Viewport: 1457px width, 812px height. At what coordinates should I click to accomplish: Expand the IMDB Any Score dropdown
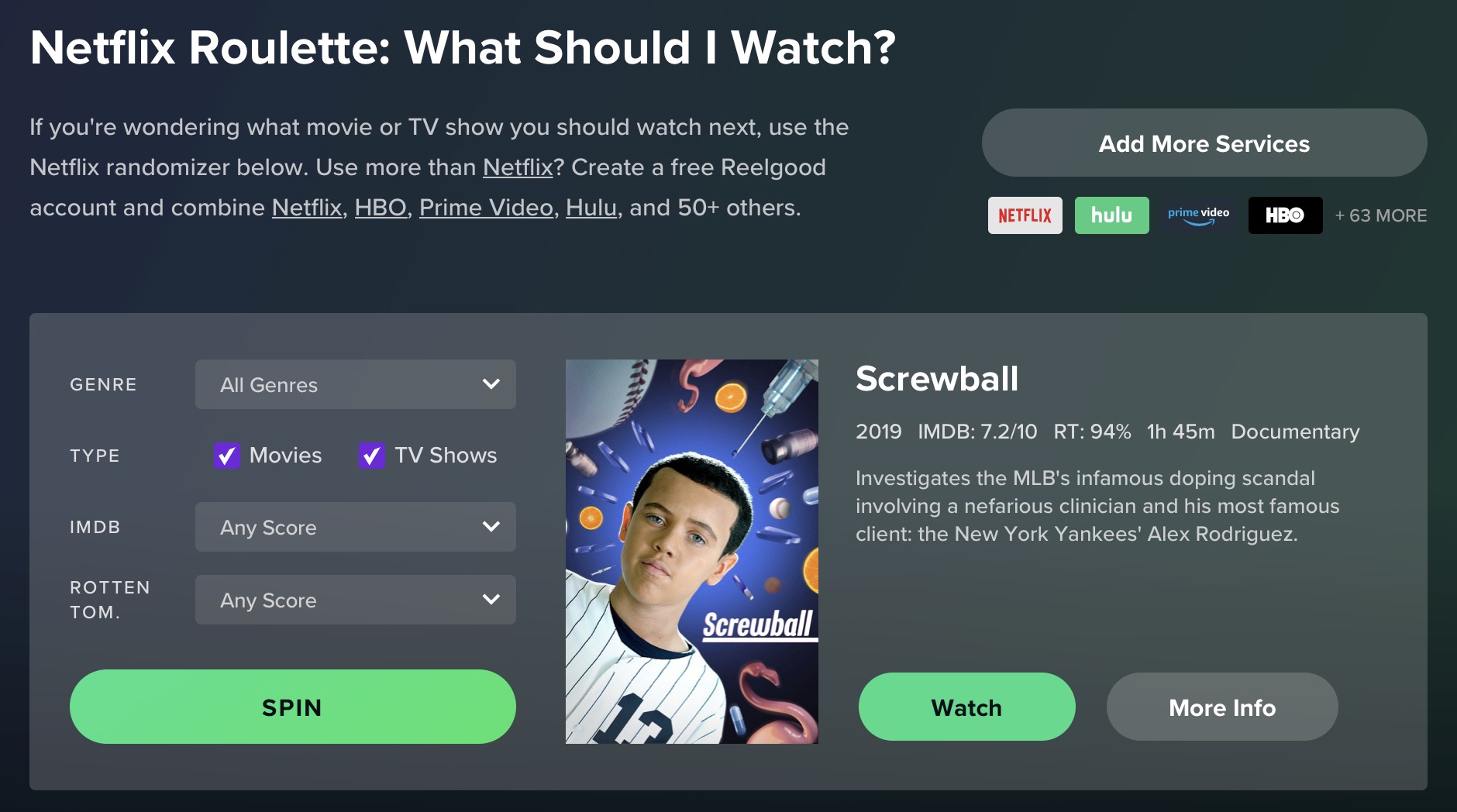356,527
